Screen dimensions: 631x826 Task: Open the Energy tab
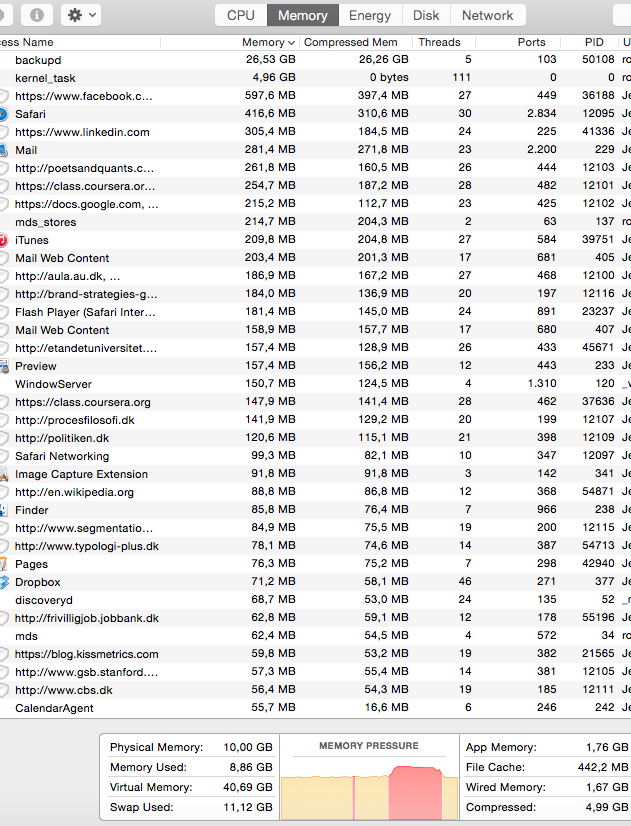click(370, 15)
